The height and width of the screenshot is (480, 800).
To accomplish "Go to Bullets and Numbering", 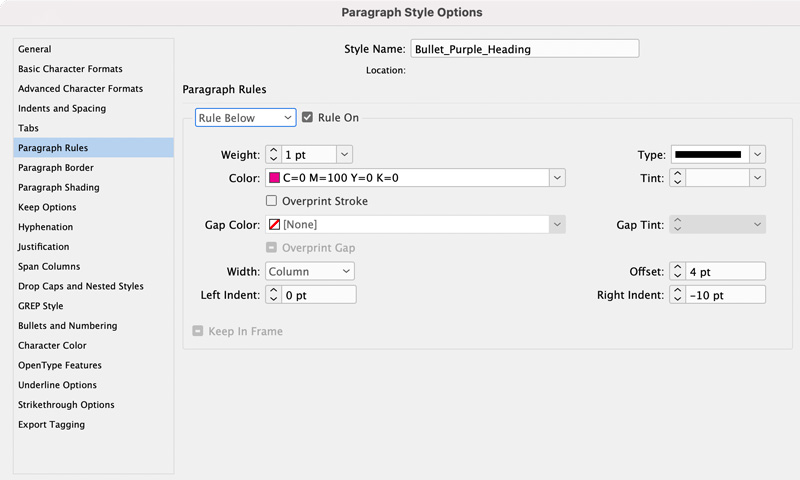I will [x=93, y=326].
